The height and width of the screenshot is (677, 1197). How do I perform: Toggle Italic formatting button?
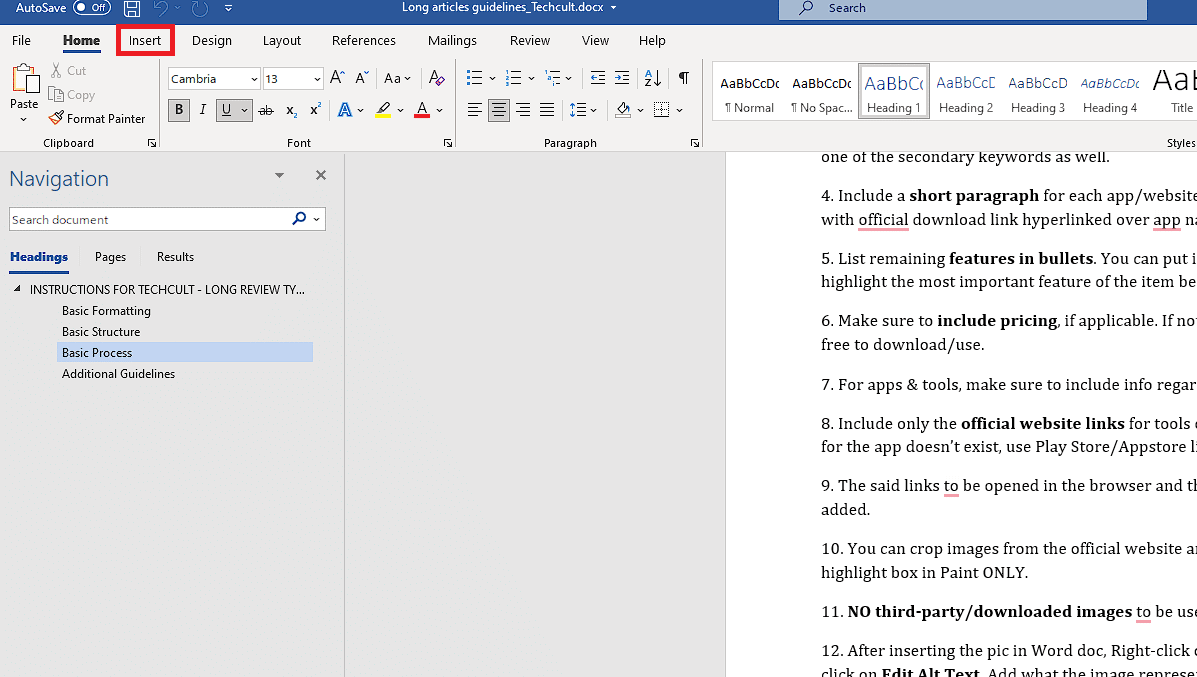pos(203,110)
